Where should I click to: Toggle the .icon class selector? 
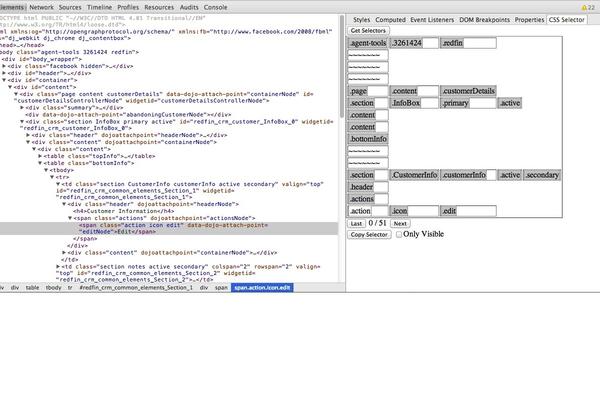coord(399,211)
